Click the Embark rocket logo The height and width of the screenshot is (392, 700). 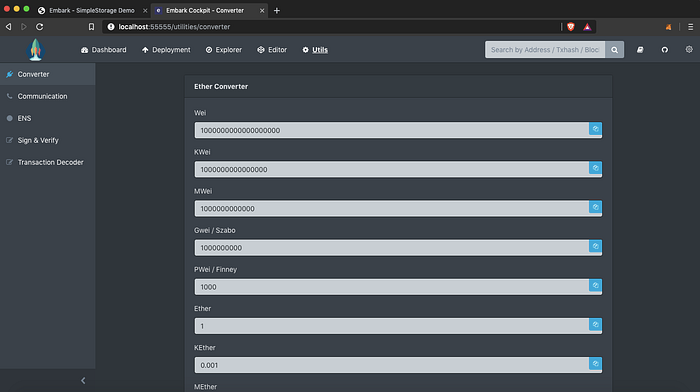tap(35, 50)
